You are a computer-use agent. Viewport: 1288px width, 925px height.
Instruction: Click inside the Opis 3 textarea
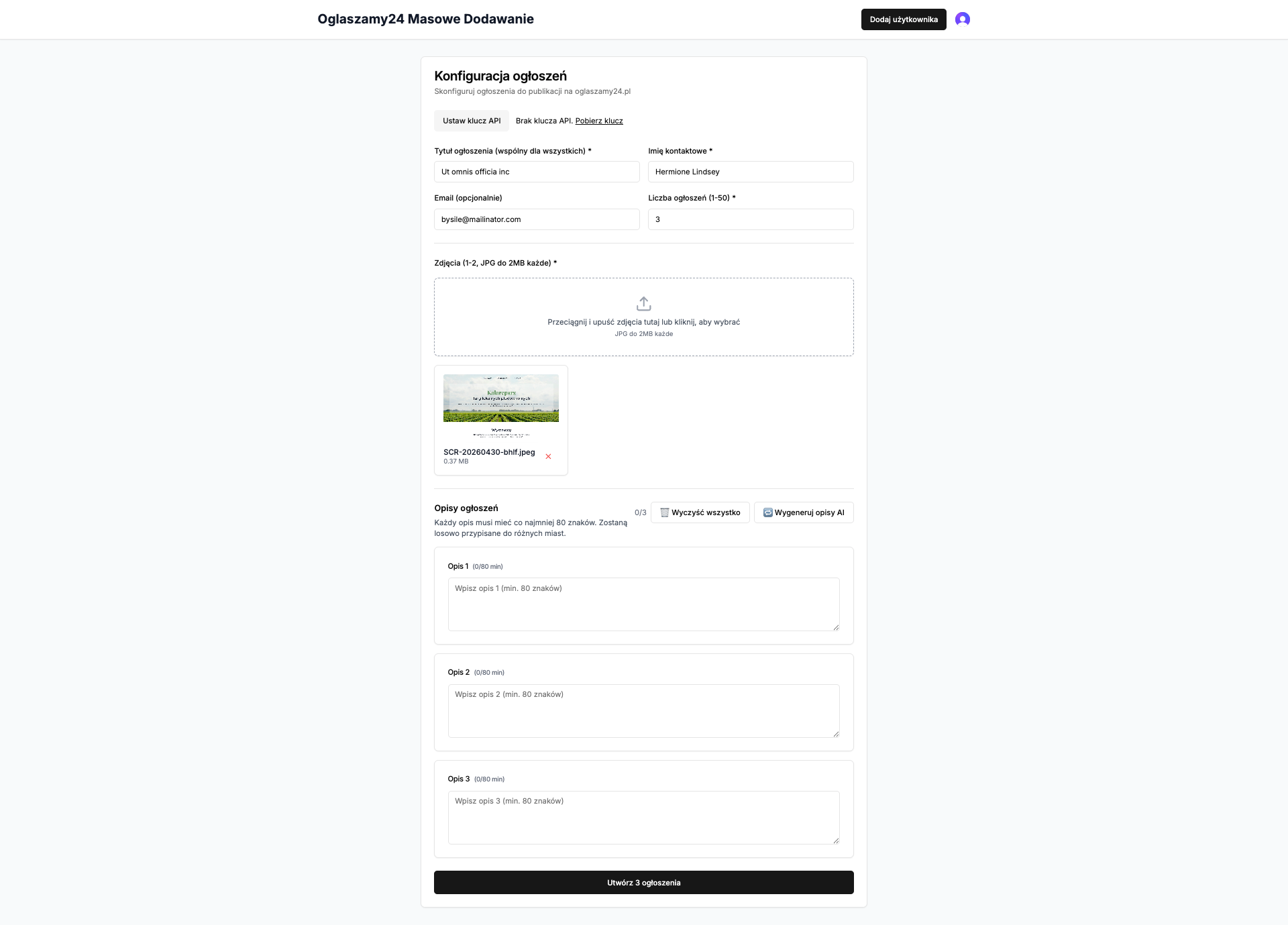tap(643, 818)
